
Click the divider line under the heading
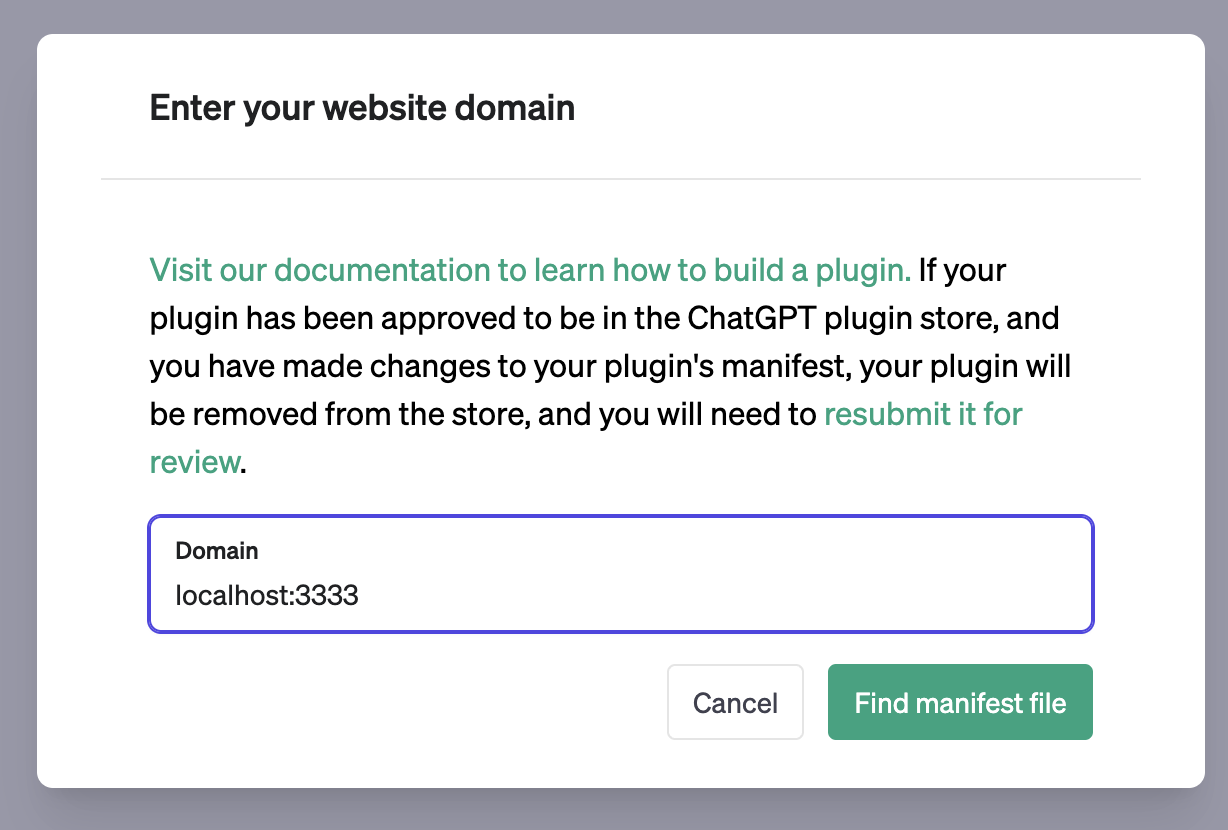[620, 180]
